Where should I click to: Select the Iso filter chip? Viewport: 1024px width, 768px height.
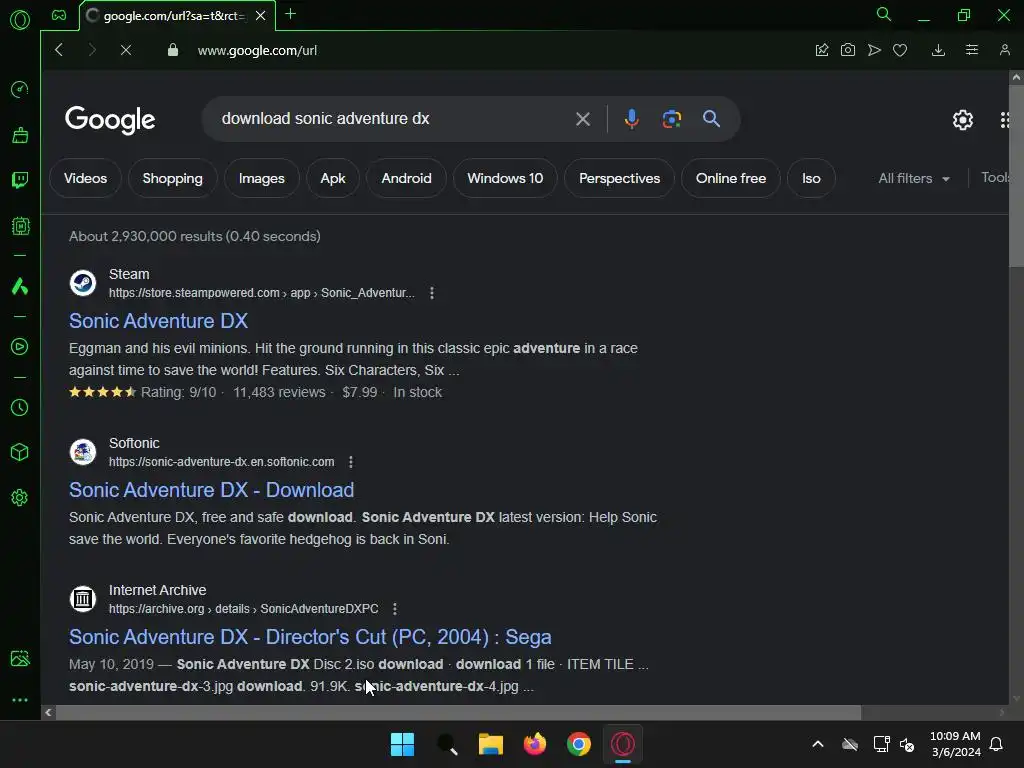811,178
